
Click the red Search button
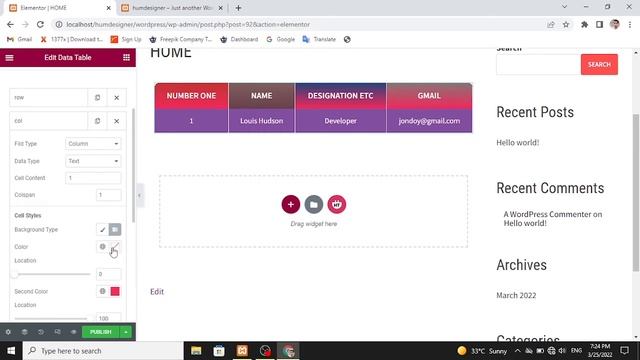[599, 64]
